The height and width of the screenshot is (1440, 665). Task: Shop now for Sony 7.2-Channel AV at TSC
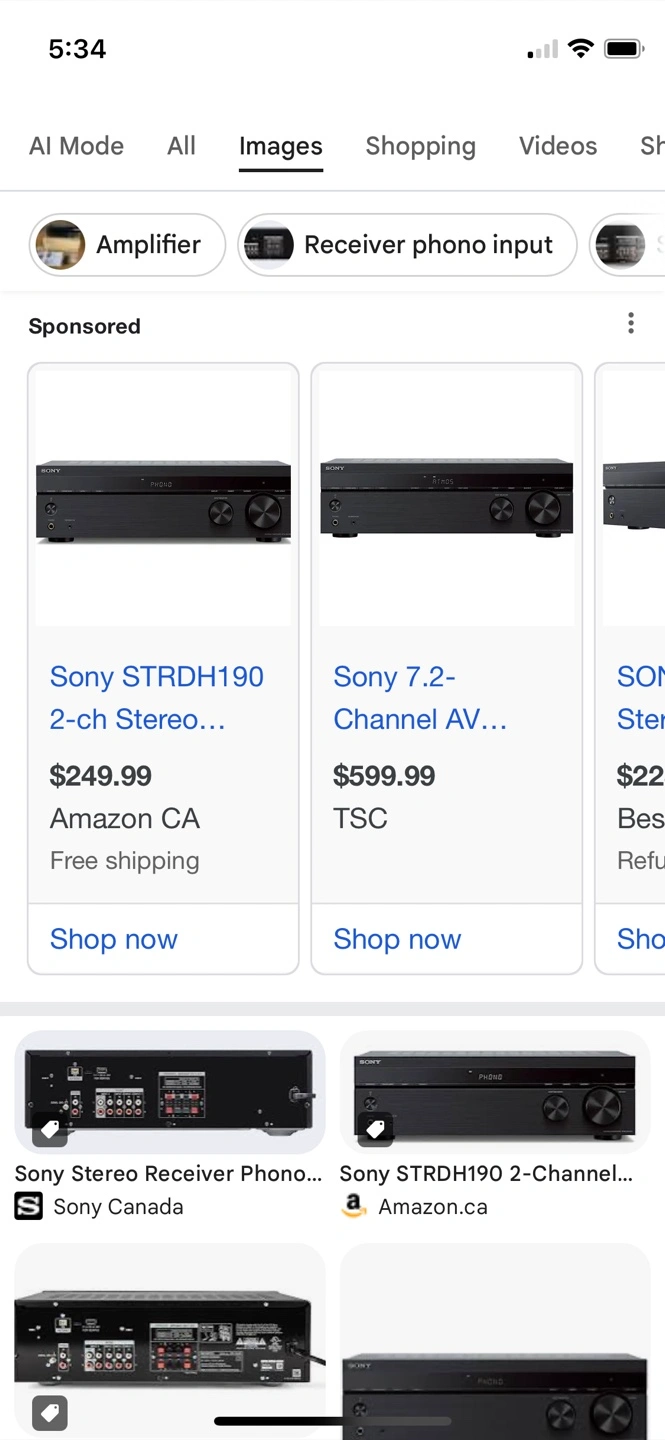click(x=397, y=939)
